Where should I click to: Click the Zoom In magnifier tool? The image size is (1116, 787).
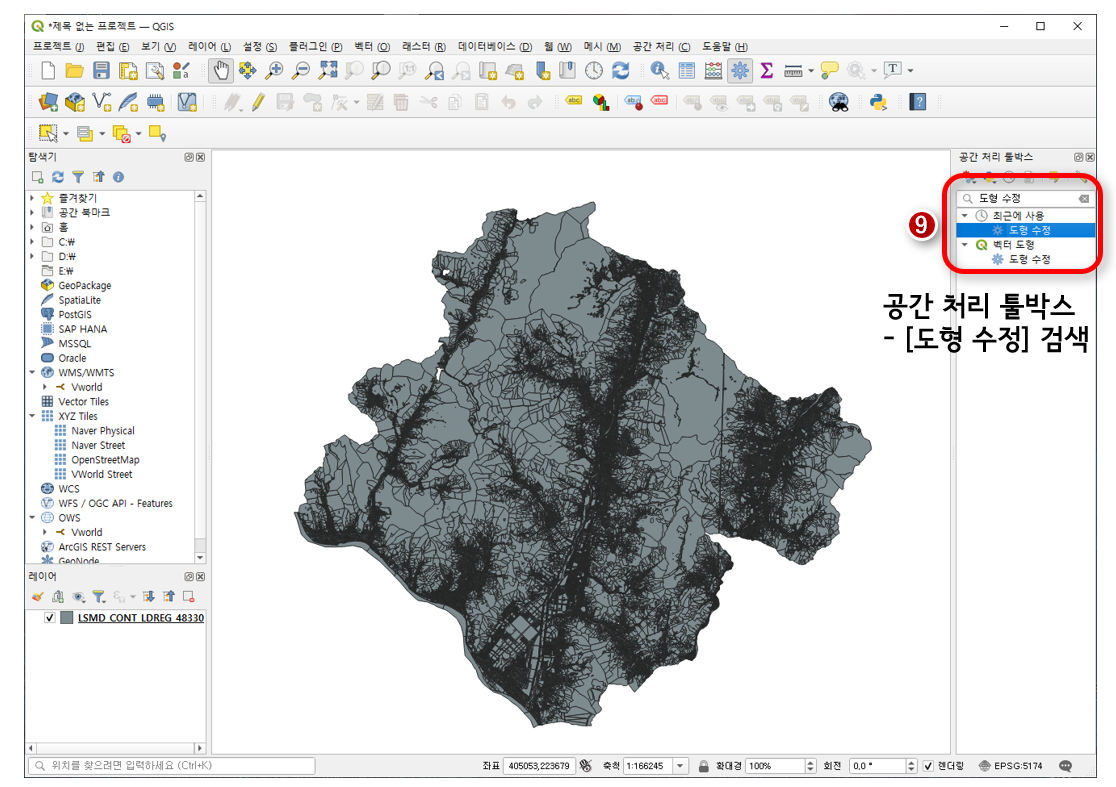(274, 70)
